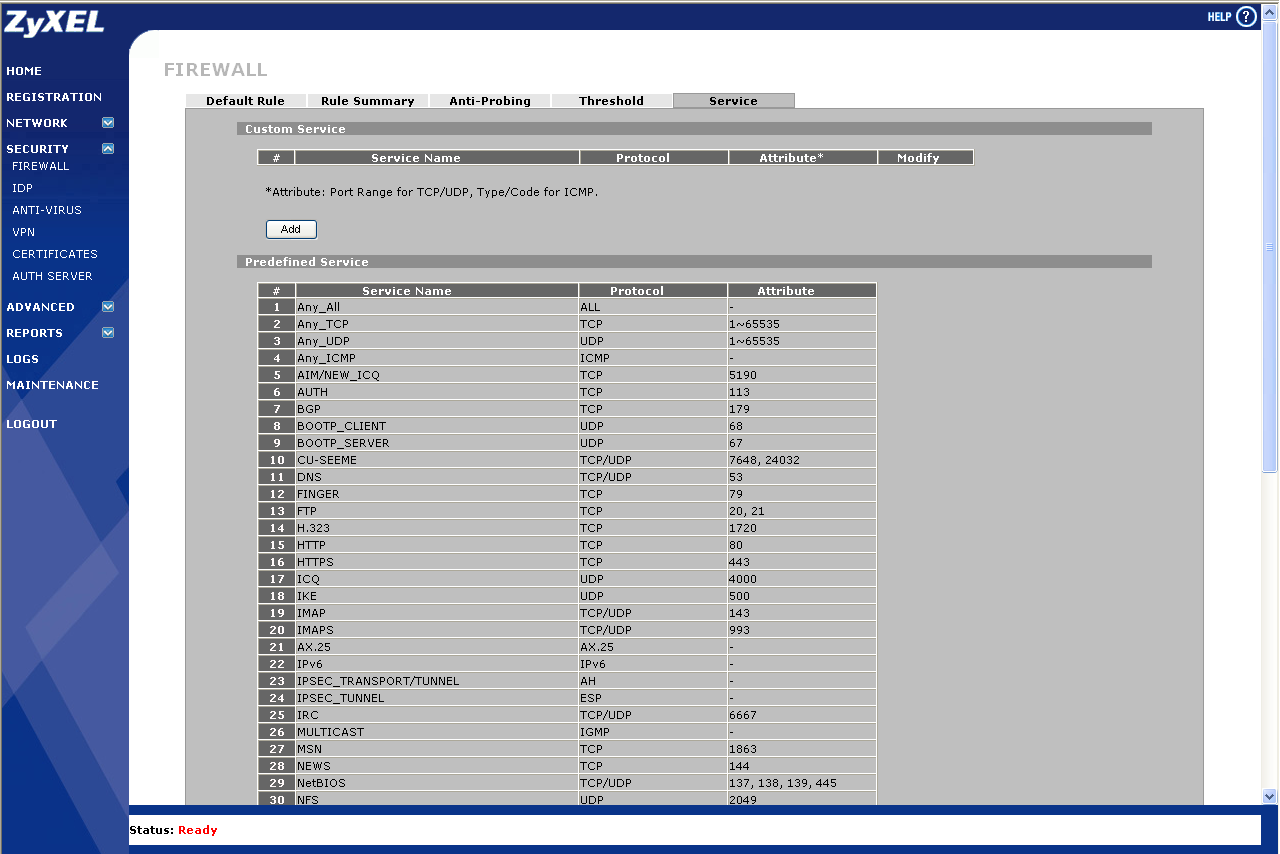This screenshot has height=854, width=1280.
Task: Expand the NETWORK menu arrow
Action: 108,123
